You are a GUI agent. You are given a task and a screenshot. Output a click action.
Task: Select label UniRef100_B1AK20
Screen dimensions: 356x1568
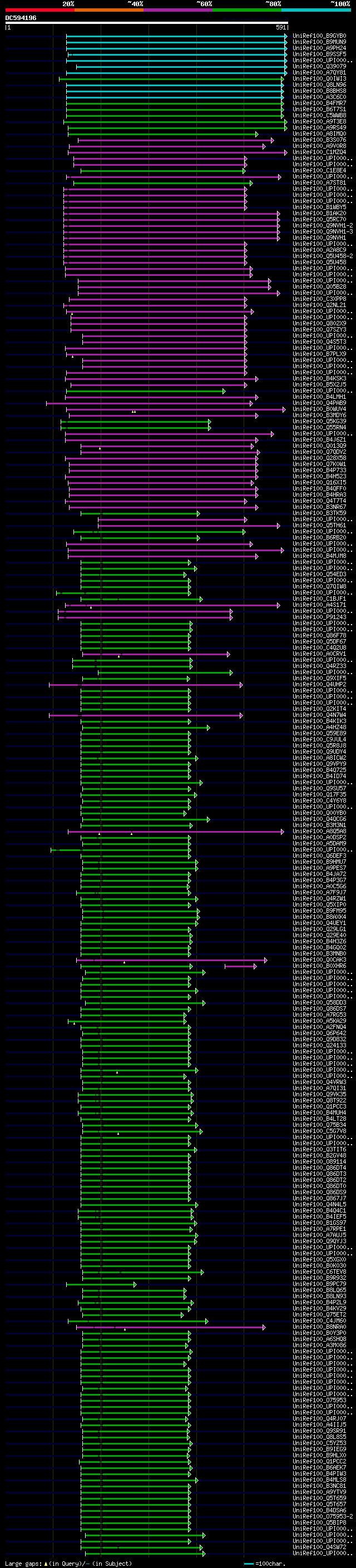coord(319,214)
